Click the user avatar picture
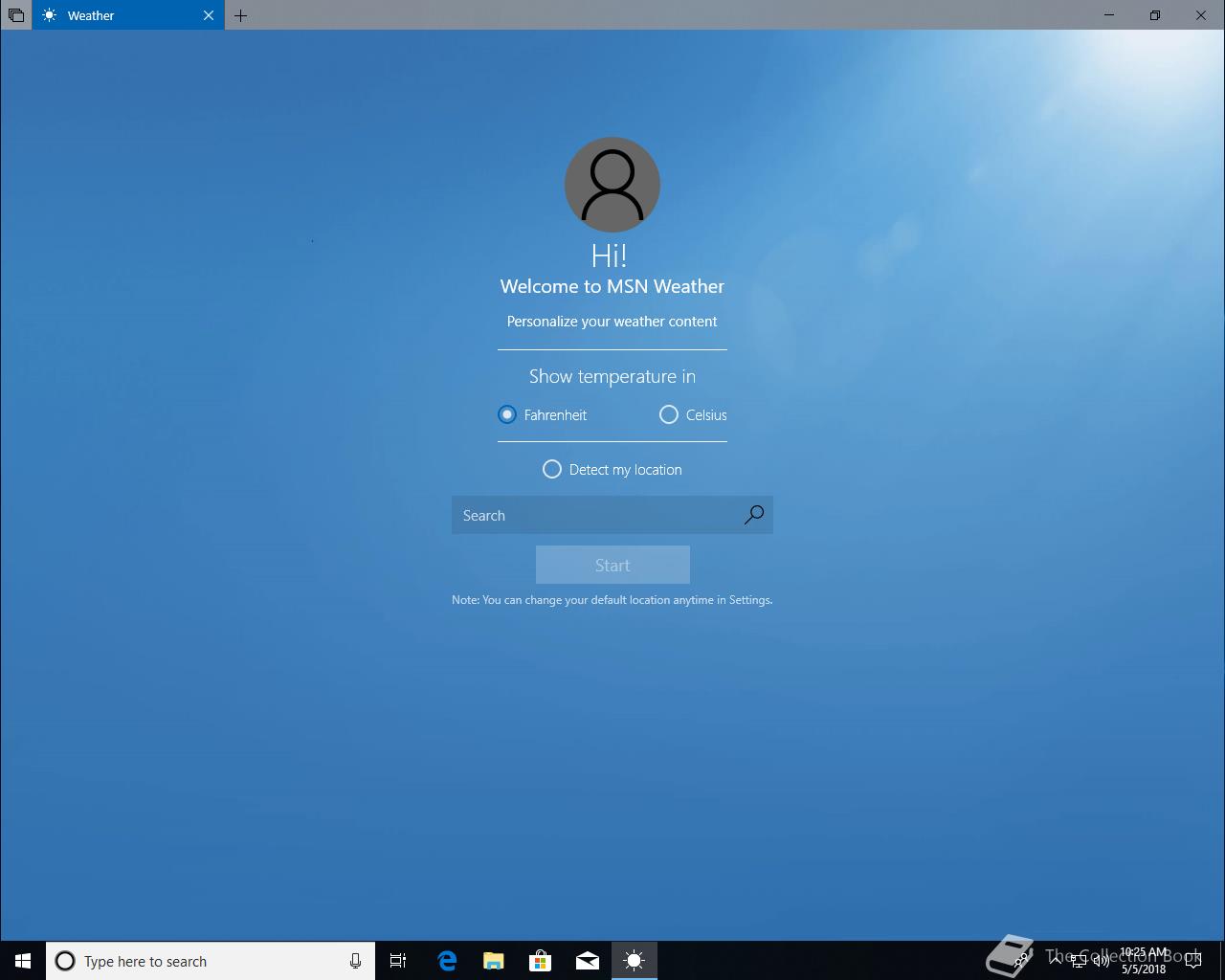This screenshot has height=980, width=1225. coord(612,185)
